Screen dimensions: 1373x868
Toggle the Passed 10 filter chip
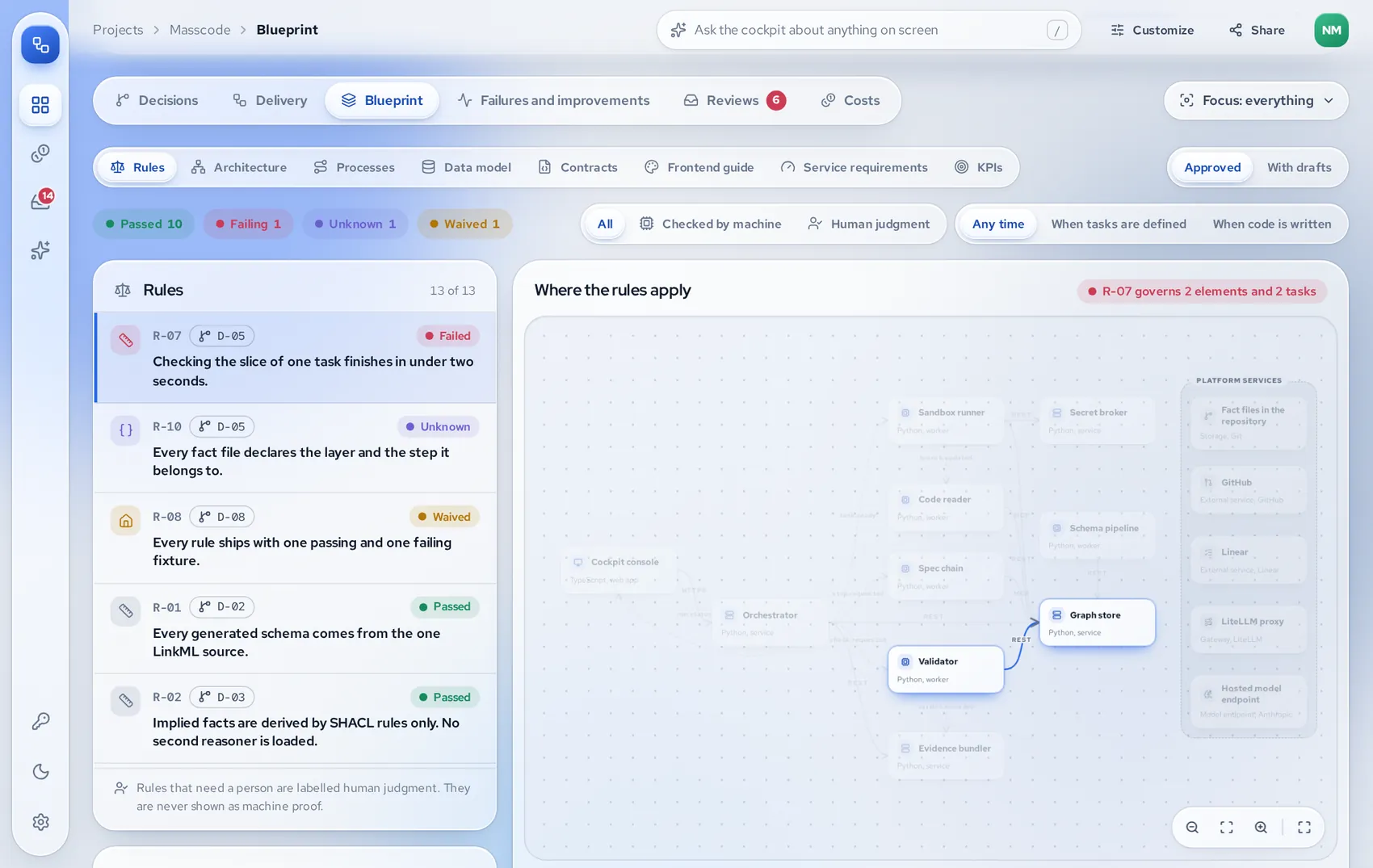point(144,224)
